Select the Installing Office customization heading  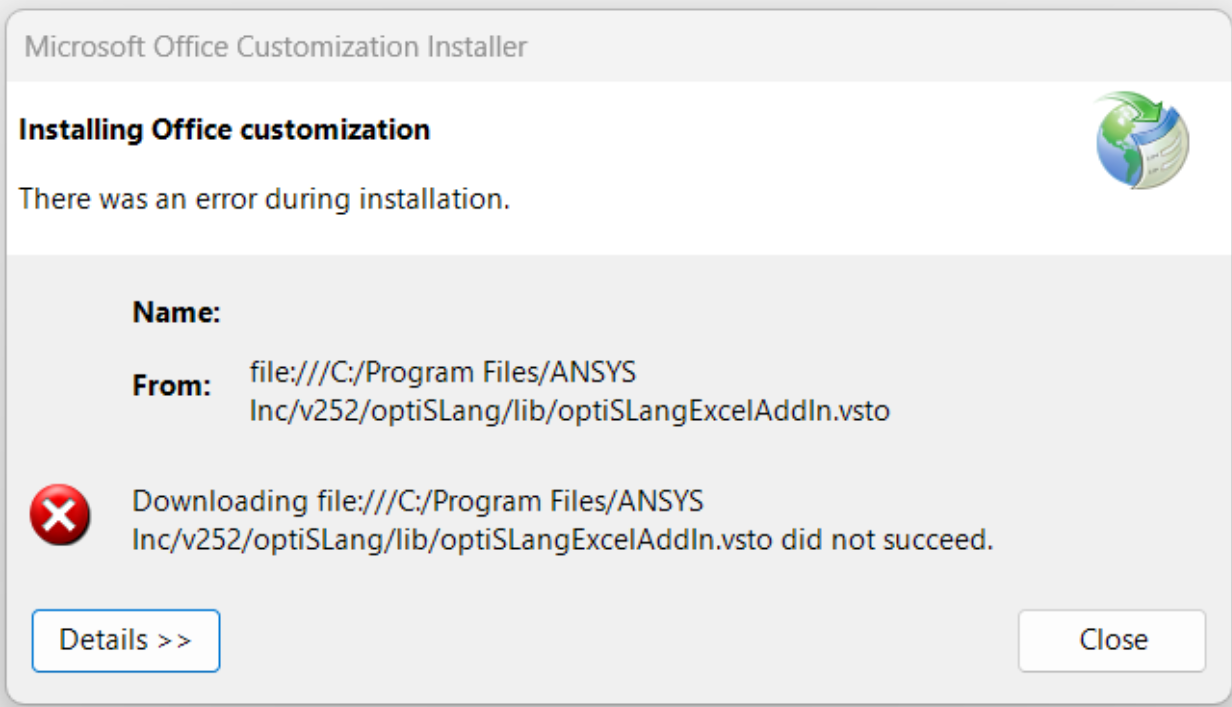click(224, 129)
